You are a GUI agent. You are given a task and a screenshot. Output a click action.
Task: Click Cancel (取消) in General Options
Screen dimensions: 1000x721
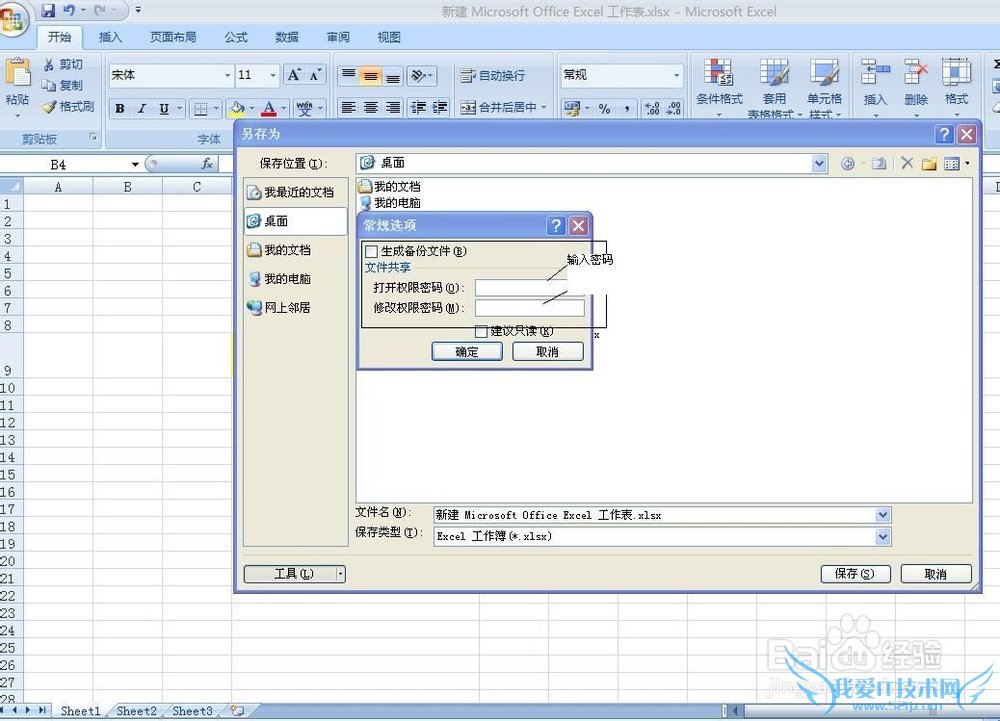[547, 352]
